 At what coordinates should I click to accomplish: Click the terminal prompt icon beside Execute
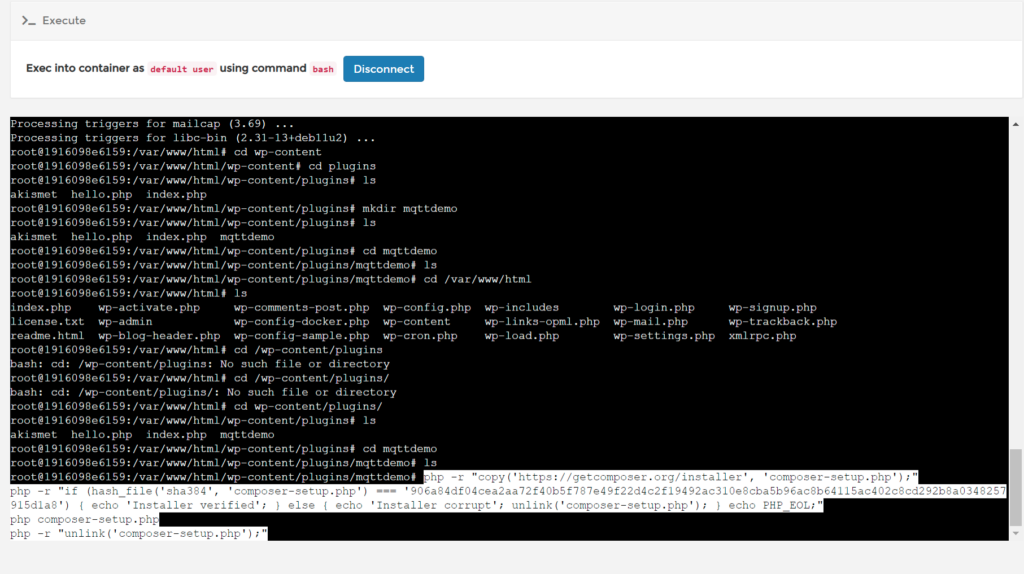[x=29, y=20]
